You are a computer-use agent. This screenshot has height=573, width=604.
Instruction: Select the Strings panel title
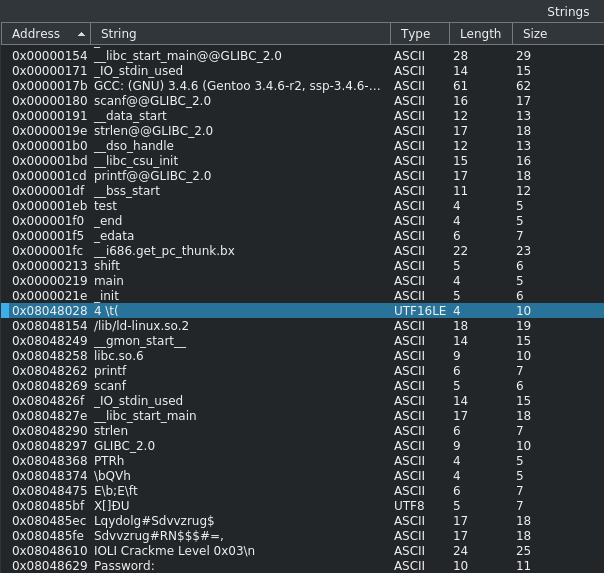568,12
